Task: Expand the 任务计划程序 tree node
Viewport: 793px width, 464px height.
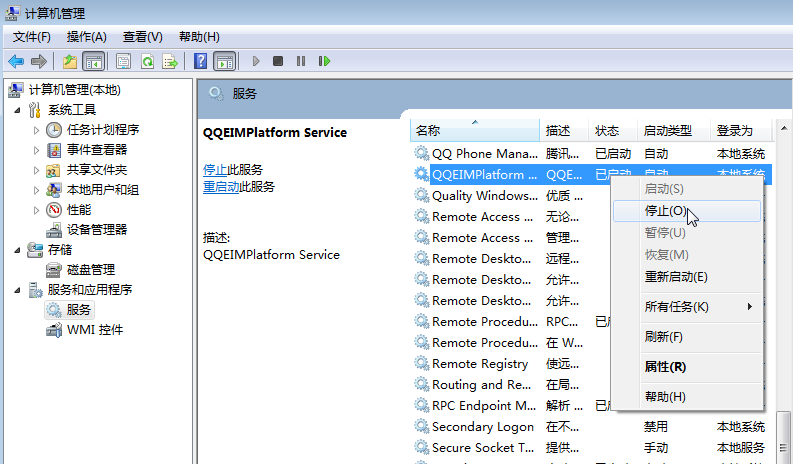Action: [x=36, y=130]
